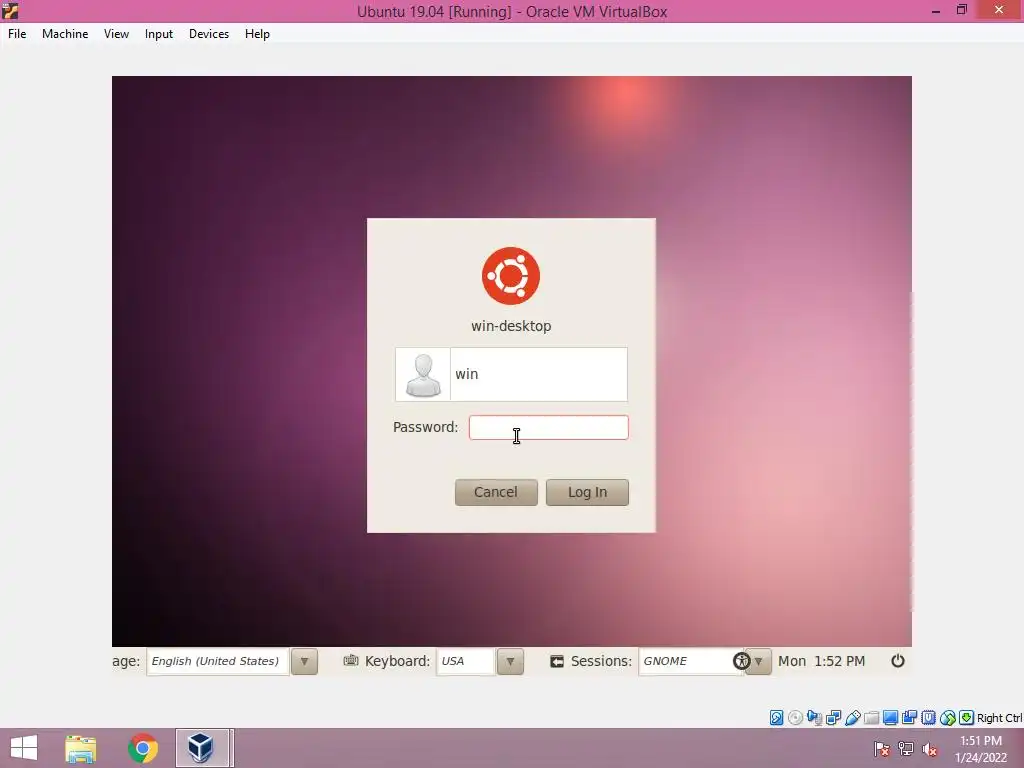Click the VirtualBox title bar icon
1024x768 pixels.
[10, 10]
